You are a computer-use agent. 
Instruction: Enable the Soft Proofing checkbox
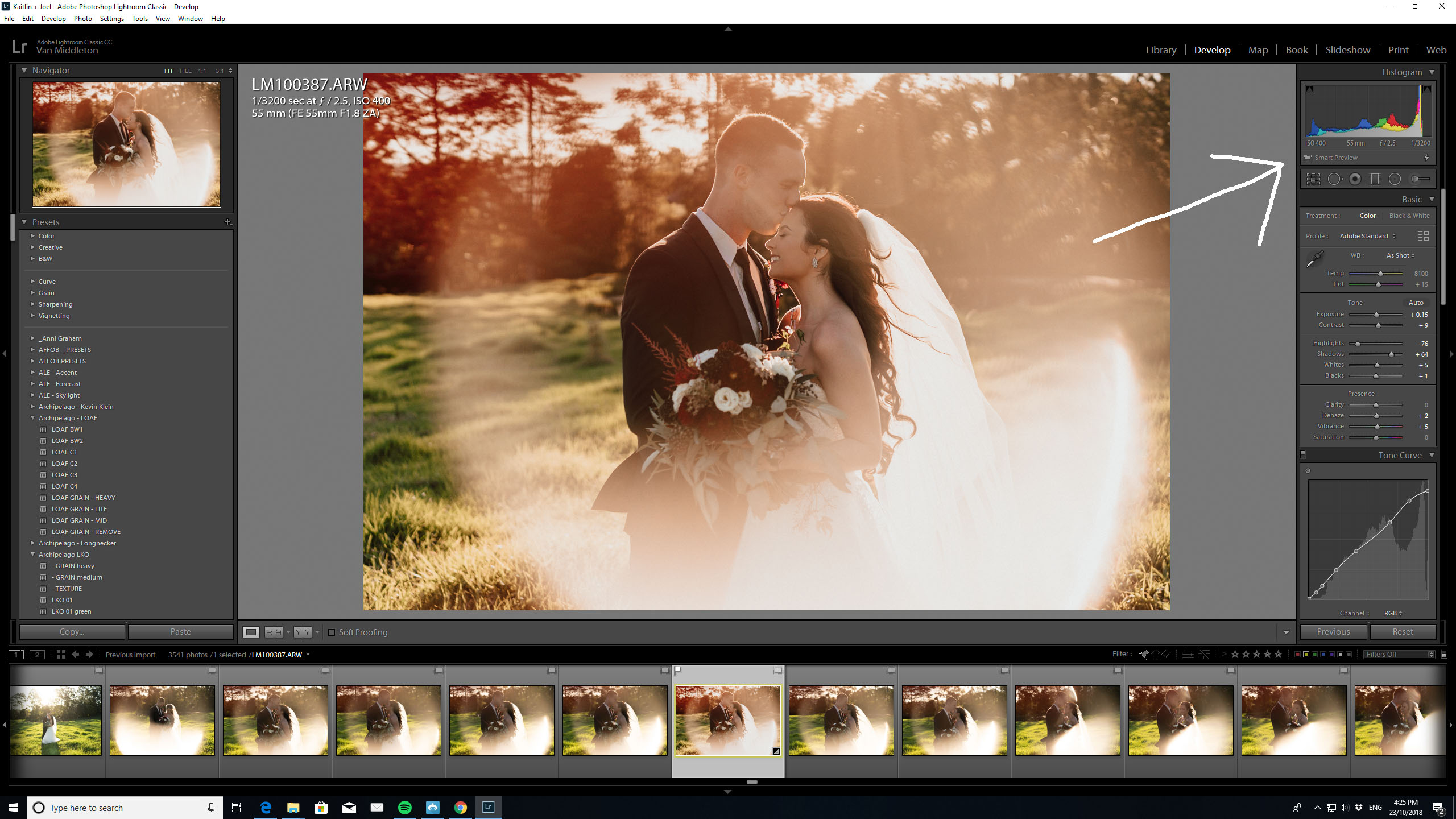click(332, 632)
